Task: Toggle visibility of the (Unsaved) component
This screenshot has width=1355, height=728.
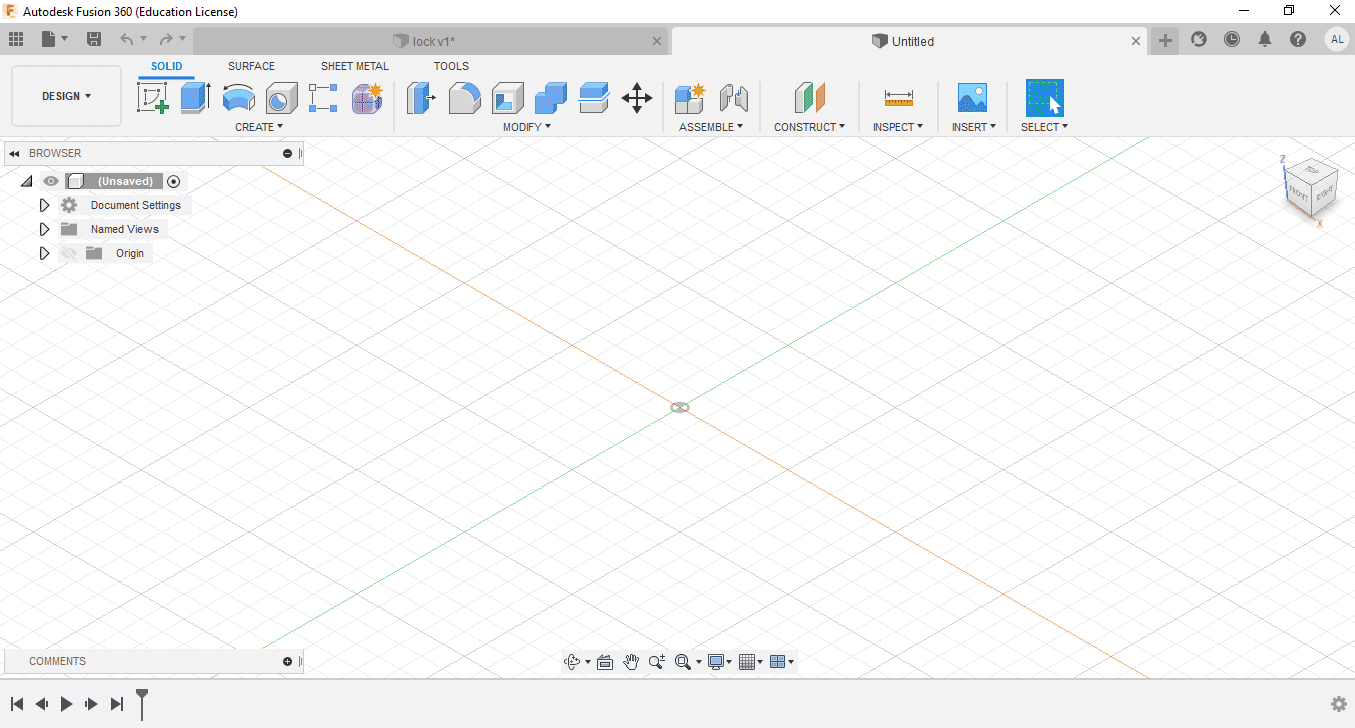Action: (x=51, y=181)
